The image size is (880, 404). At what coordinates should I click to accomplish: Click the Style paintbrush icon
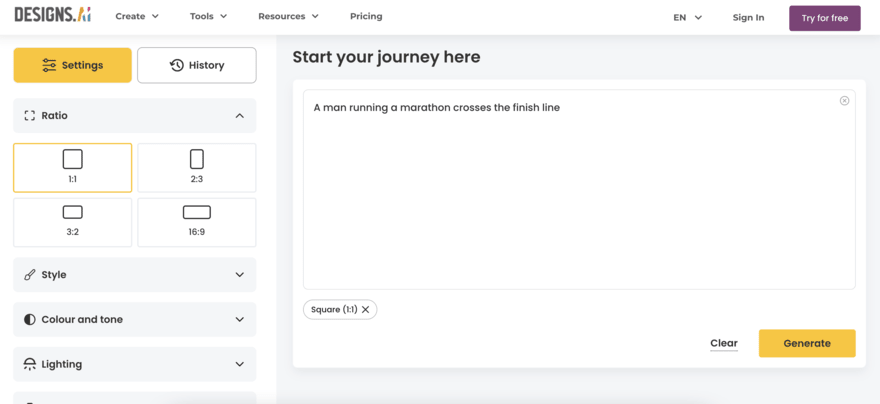pyautogui.click(x=29, y=275)
